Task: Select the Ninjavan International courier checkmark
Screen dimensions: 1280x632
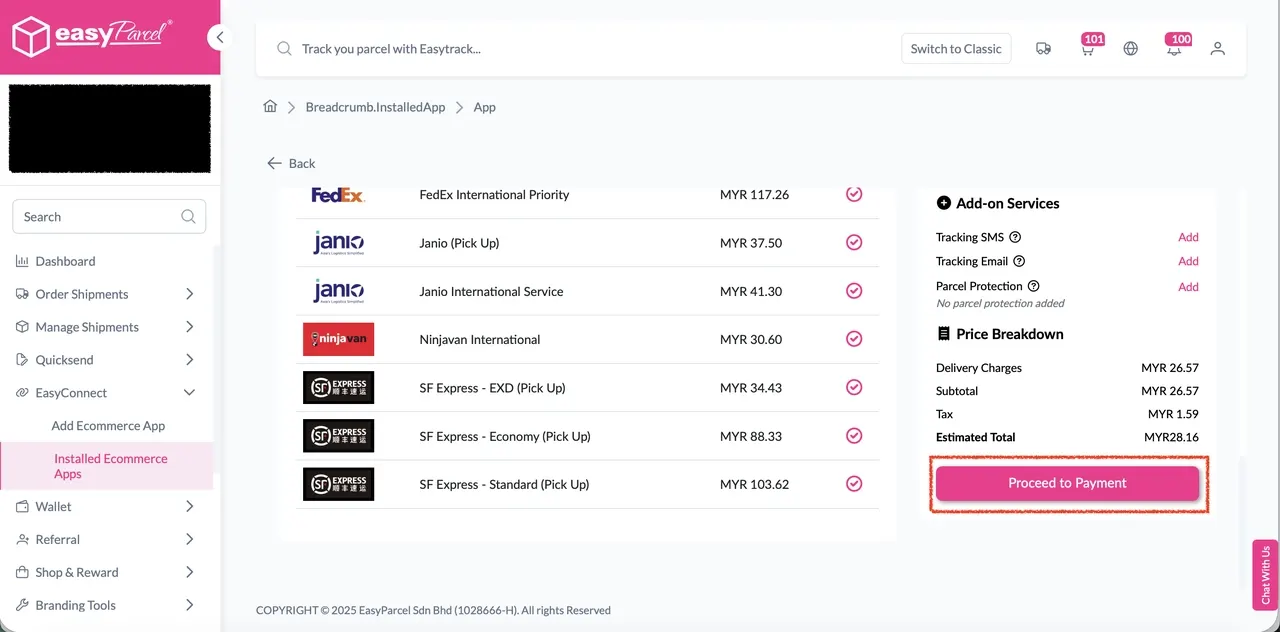Action: coord(854,339)
